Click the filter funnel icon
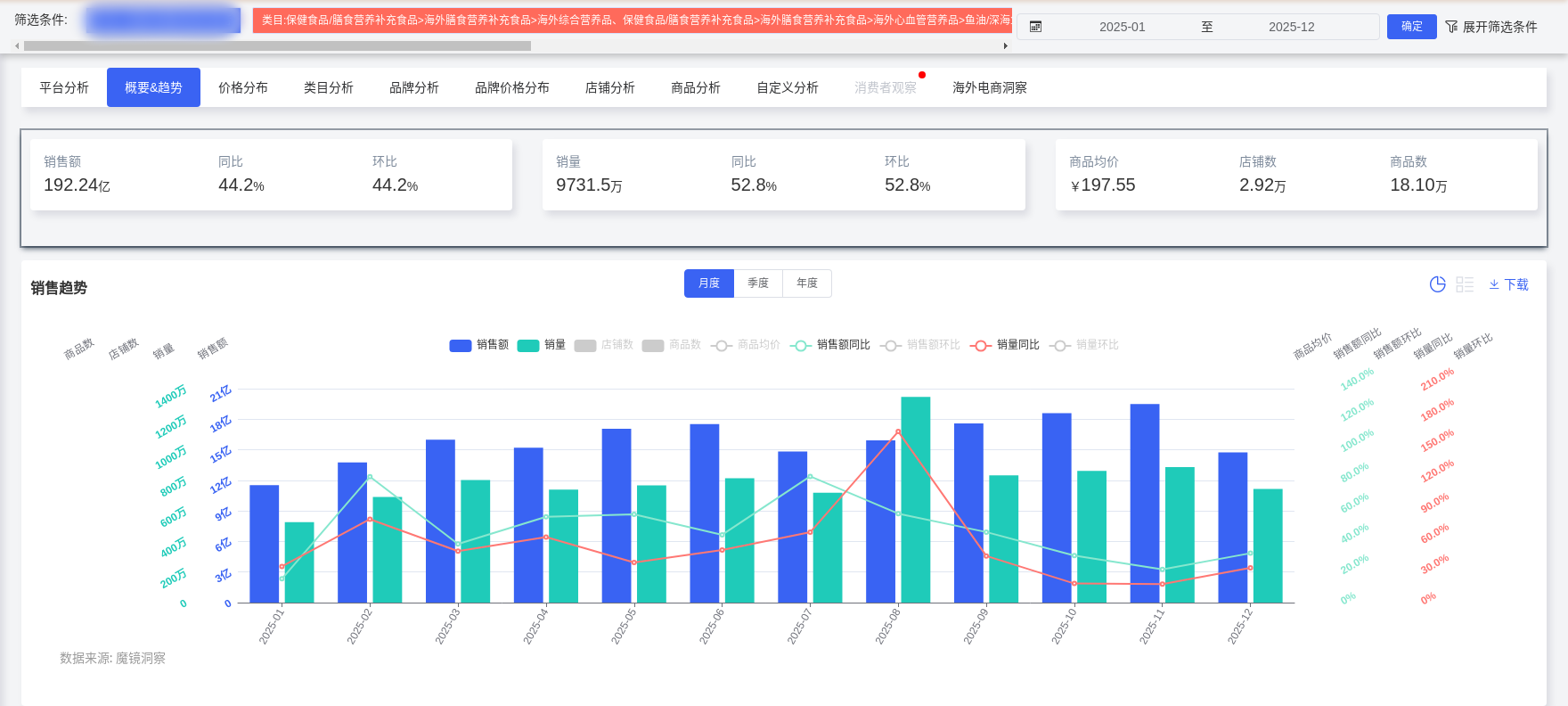The height and width of the screenshot is (706, 1568). (x=1451, y=27)
